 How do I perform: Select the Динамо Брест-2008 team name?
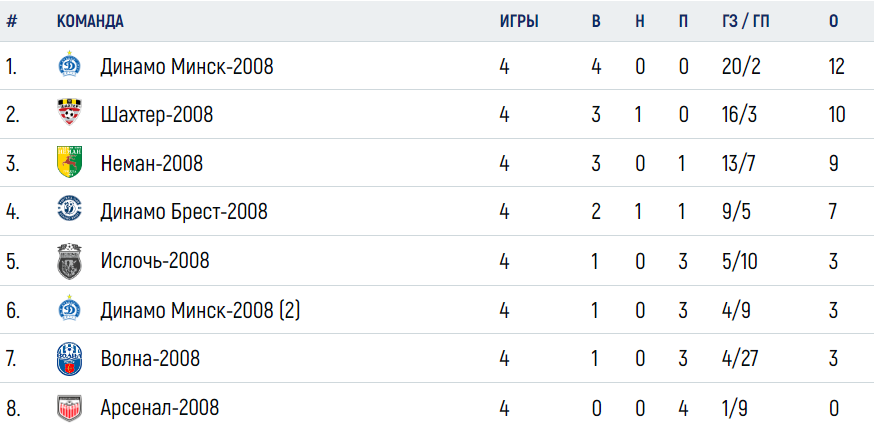(184, 212)
